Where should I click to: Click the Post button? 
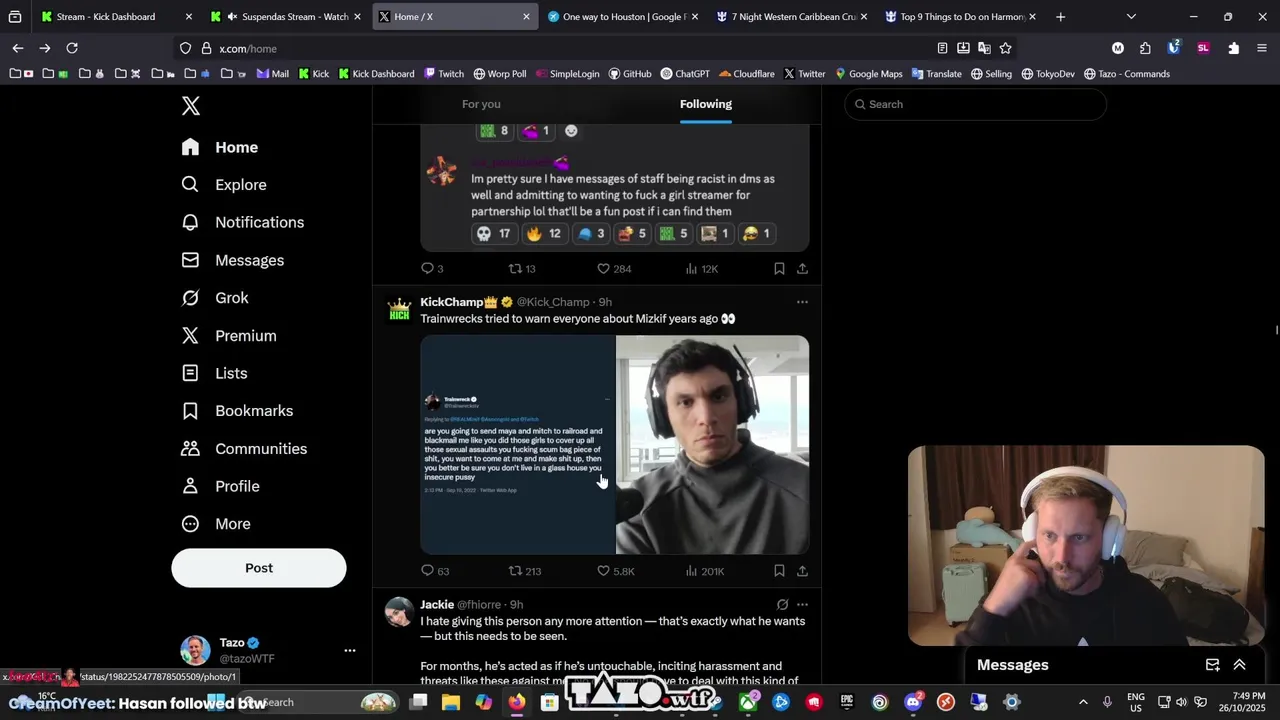click(259, 568)
